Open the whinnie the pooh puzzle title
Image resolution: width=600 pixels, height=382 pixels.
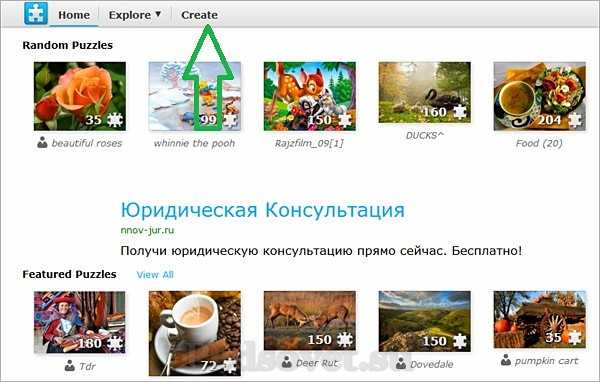(194, 143)
